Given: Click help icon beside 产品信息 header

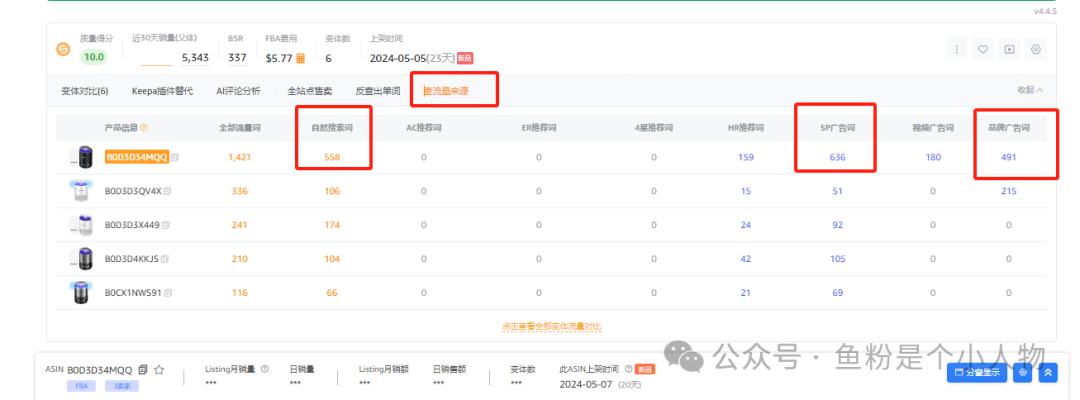Looking at the screenshot, I should point(144,127).
